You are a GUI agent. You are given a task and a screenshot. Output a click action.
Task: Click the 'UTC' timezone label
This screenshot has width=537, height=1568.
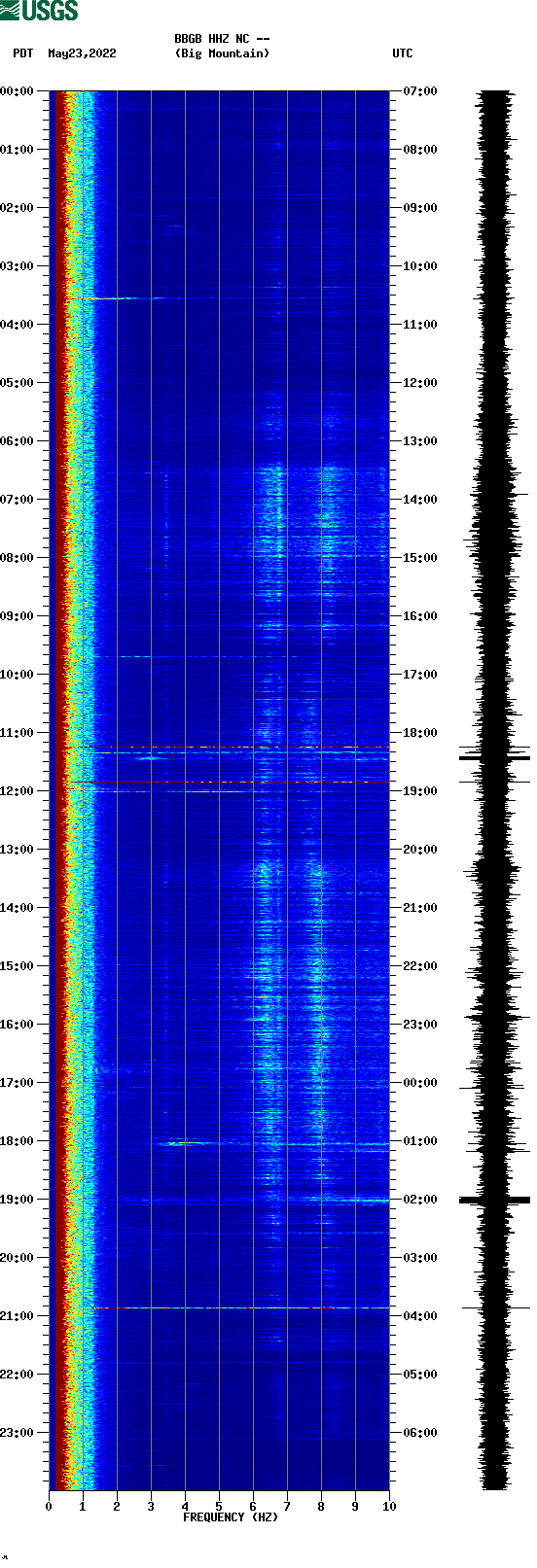pos(403,53)
